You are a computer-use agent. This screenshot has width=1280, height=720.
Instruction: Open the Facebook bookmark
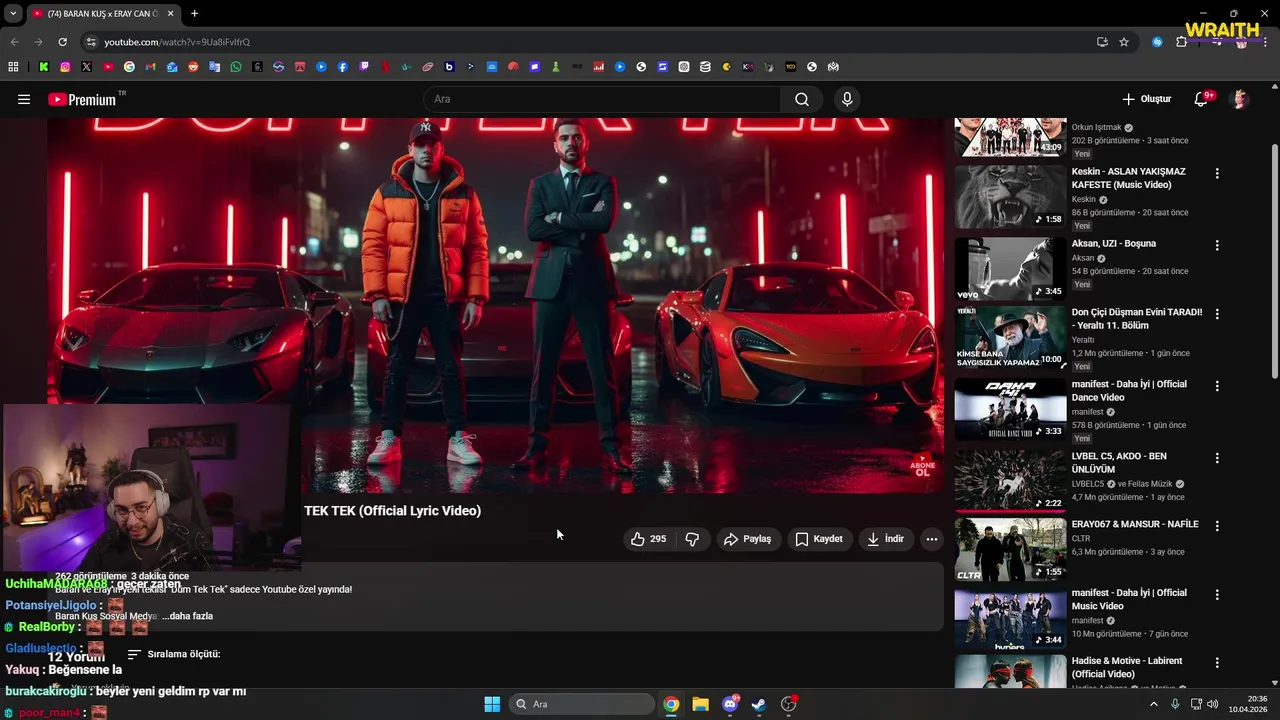342,67
